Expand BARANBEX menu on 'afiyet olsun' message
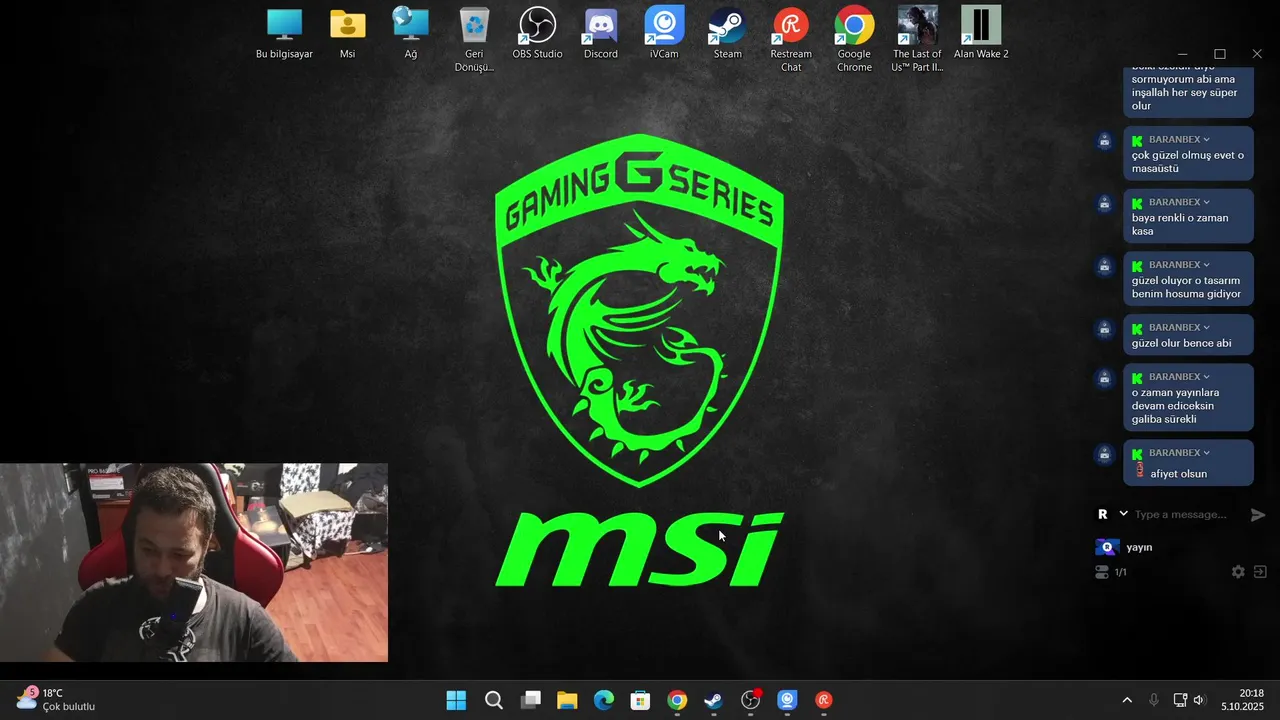The image size is (1280, 720). click(x=1206, y=453)
